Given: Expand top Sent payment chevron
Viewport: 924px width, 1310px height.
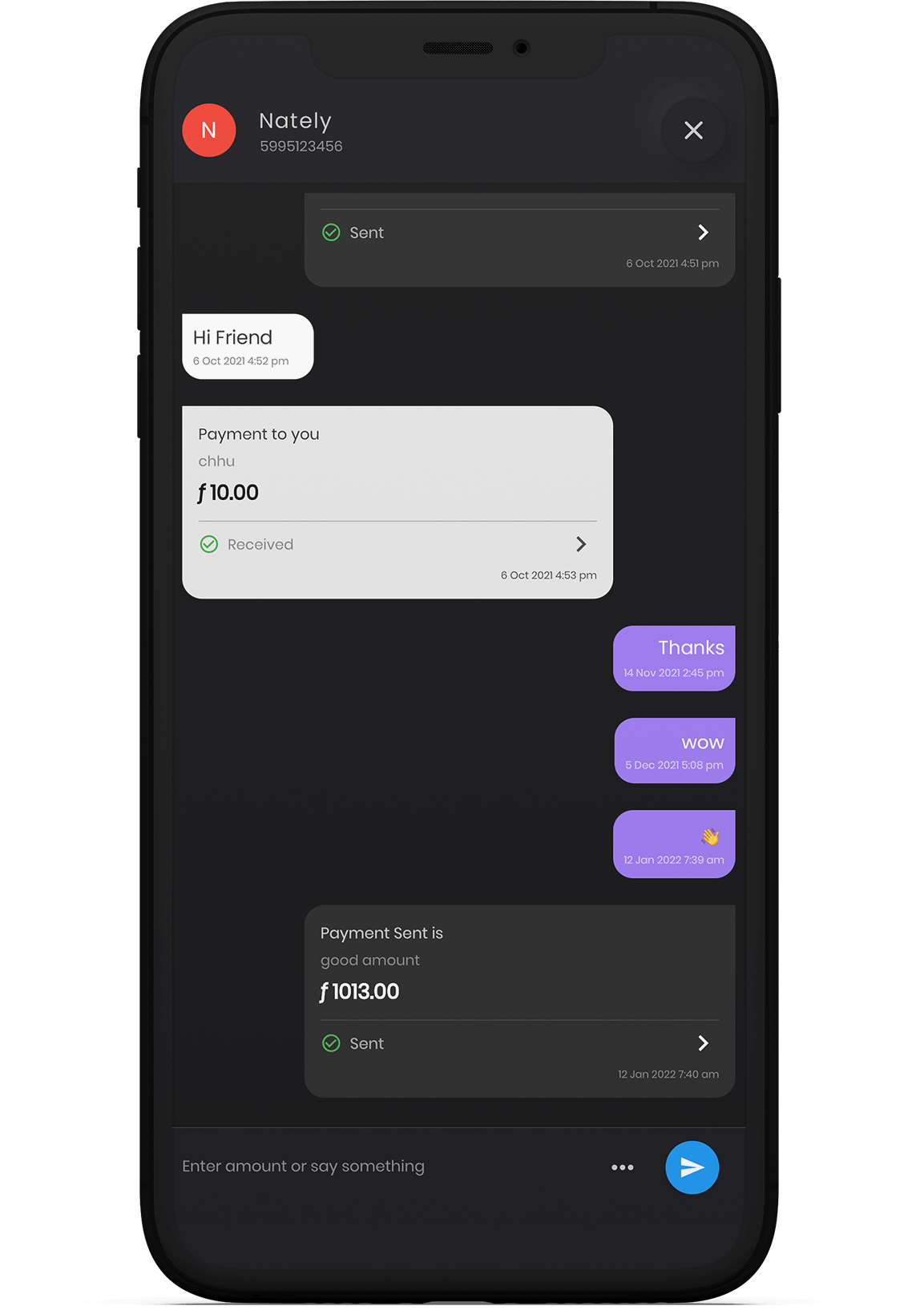Looking at the screenshot, I should (x=703, y=232).
